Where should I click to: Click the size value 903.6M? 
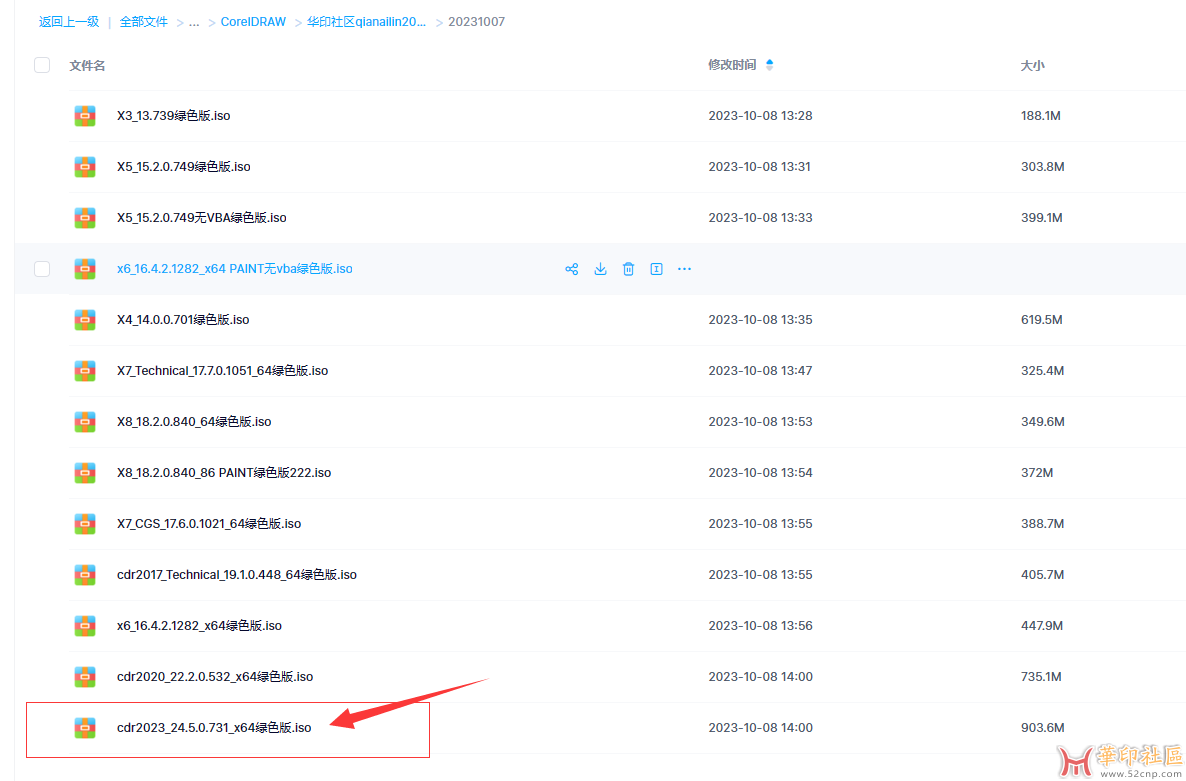pos(1042,728)
